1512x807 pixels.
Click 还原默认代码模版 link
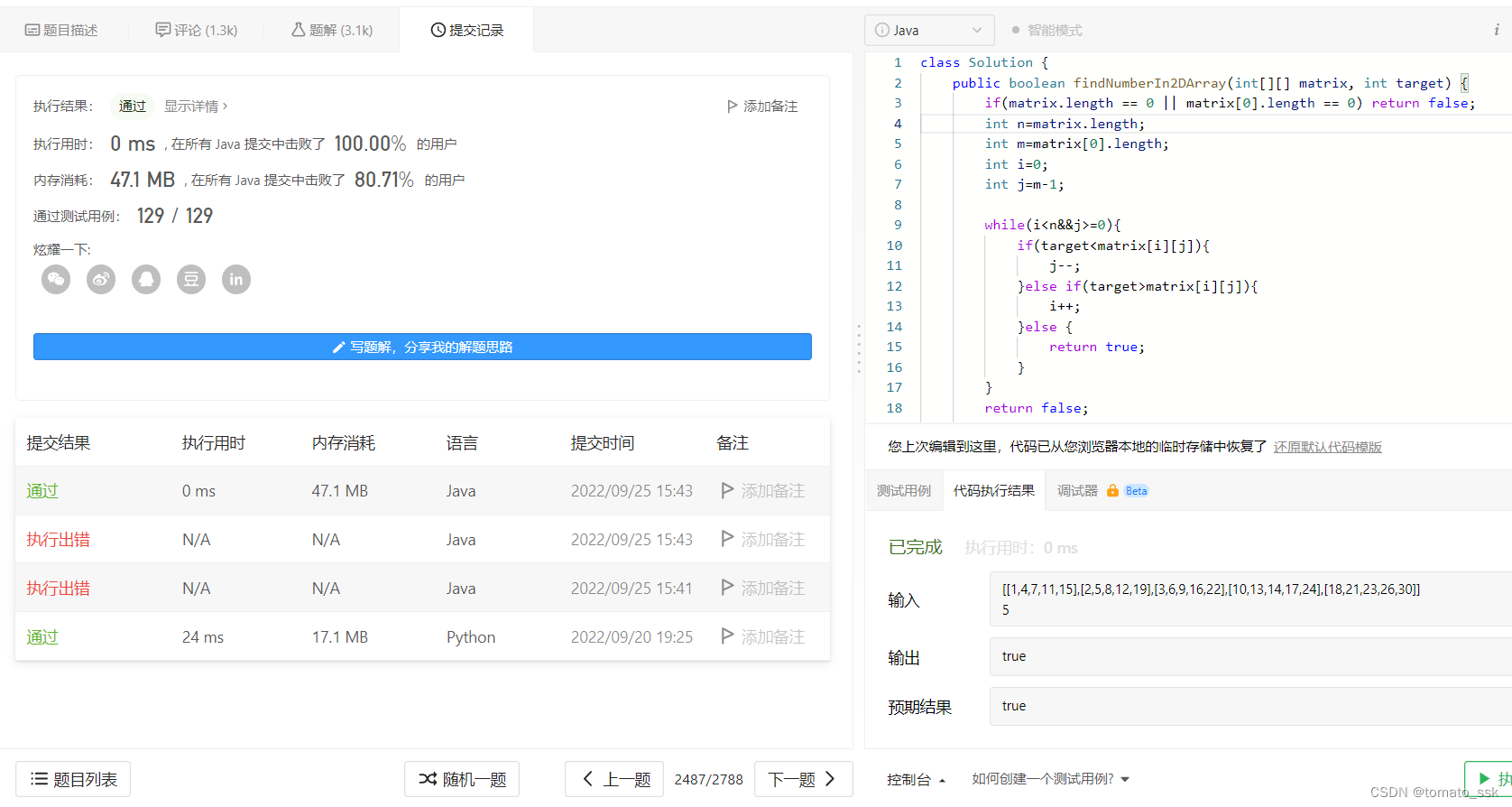click(x=1327, y=447)
